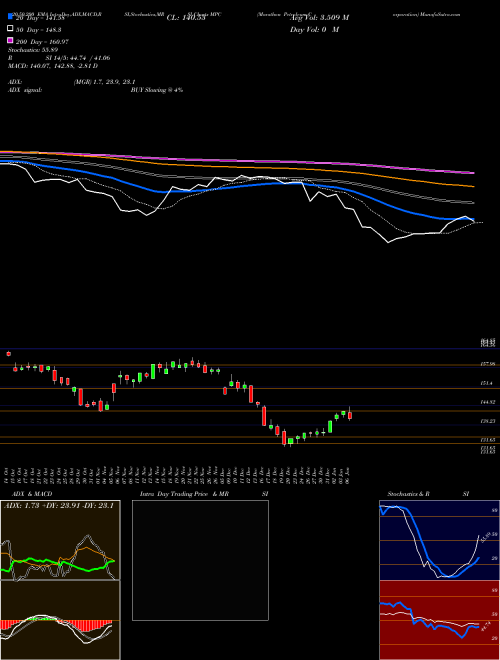
Task: Click the 144.82 price axis label
Action: (x=487, y=402)
